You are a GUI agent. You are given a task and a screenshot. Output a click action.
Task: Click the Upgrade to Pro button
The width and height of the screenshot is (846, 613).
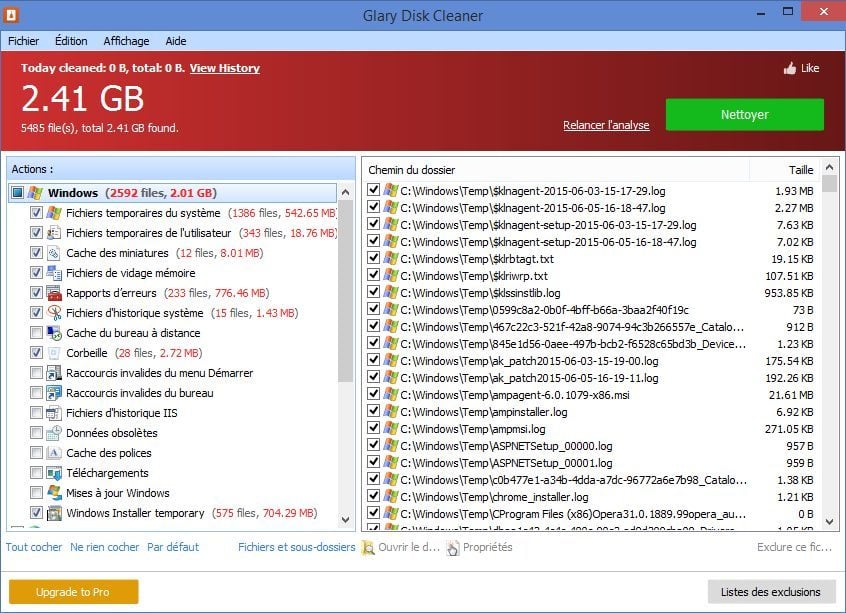74,592
